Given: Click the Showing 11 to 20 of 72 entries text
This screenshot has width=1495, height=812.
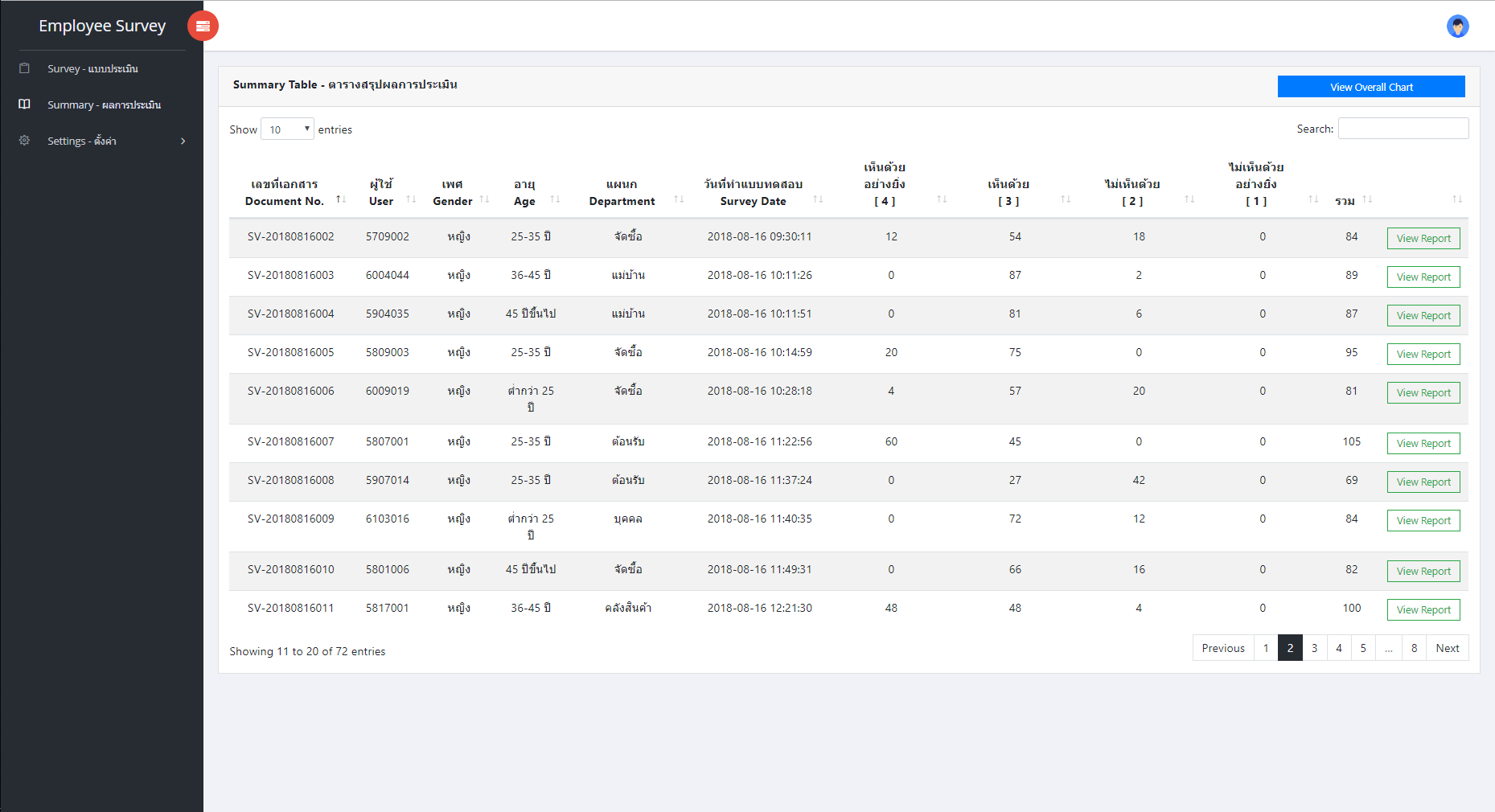Looking at the screenshot, I should click(x=307, y=651).
